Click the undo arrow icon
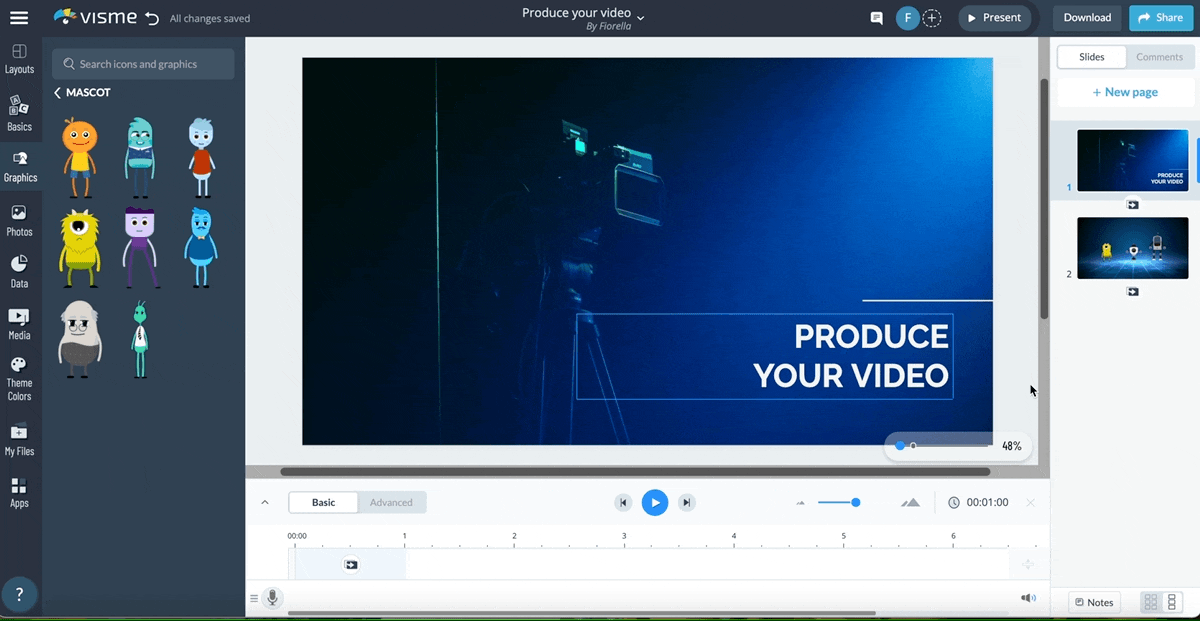This screenshot has width=1200, height=621. 152,18
